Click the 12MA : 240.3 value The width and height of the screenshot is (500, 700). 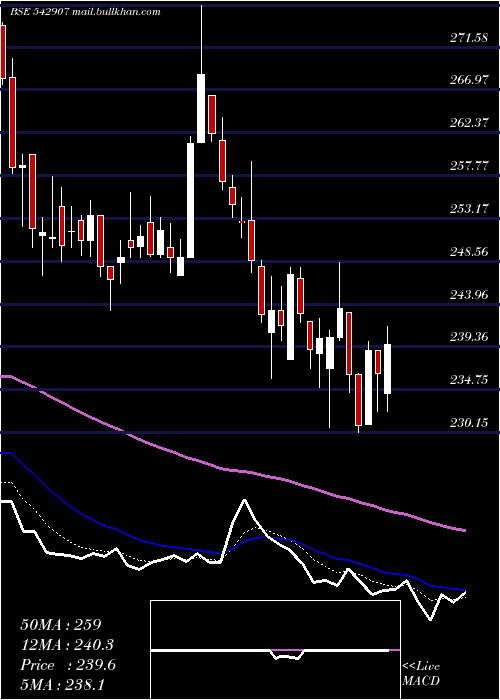click(67, 645)
